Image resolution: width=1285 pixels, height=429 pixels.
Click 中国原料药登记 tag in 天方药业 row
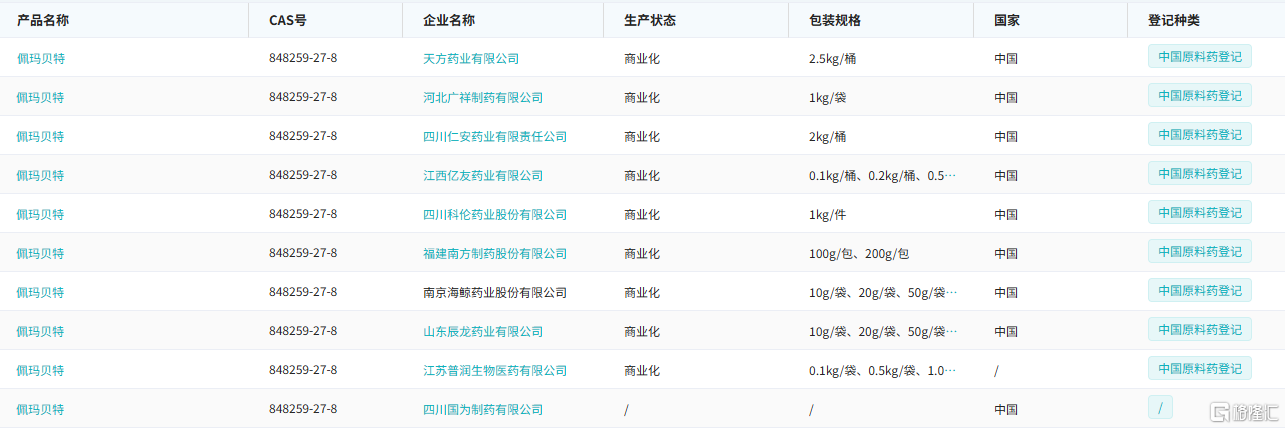(1200, 56)
